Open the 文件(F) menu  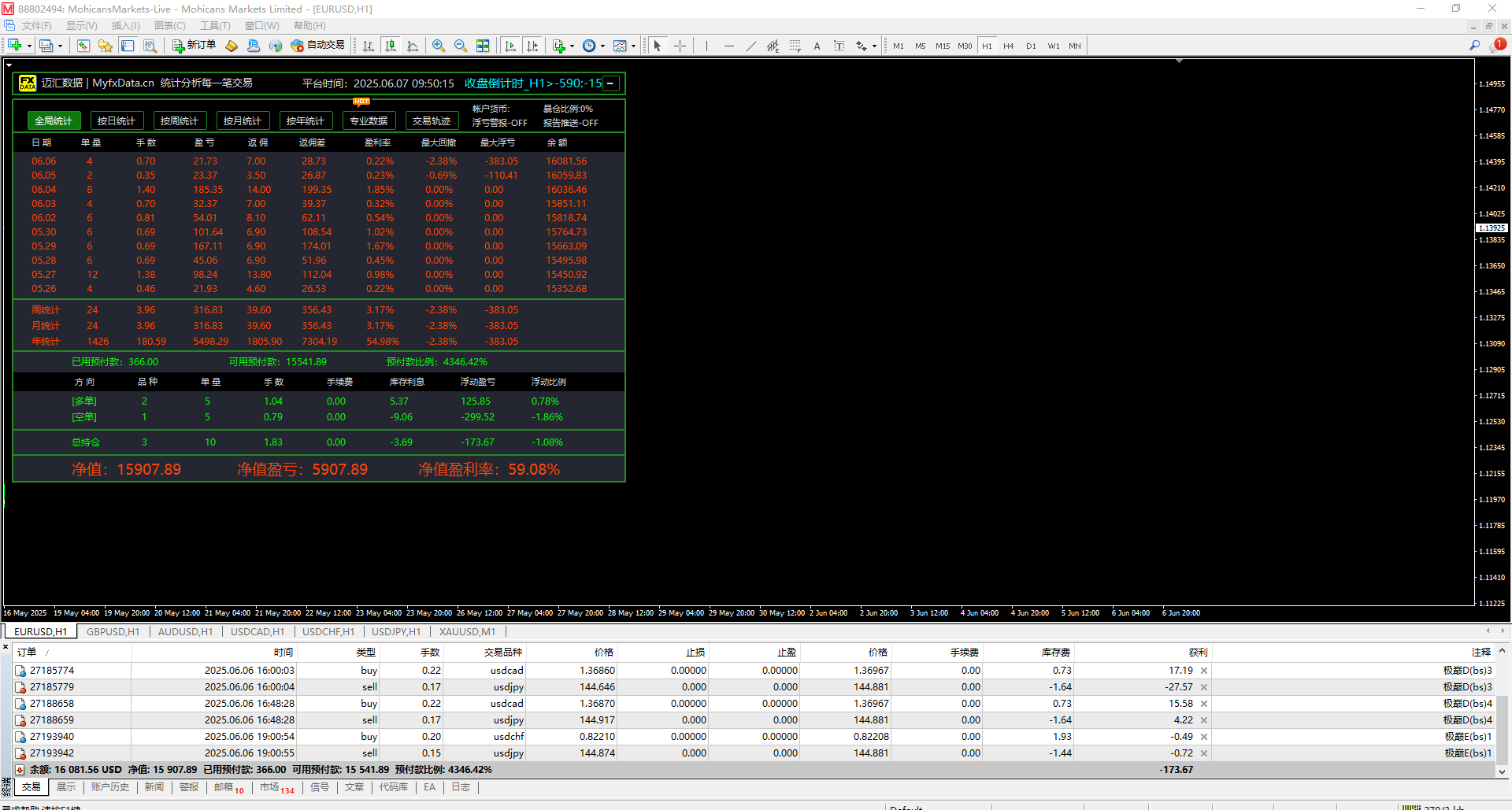[x=36, y=26]
